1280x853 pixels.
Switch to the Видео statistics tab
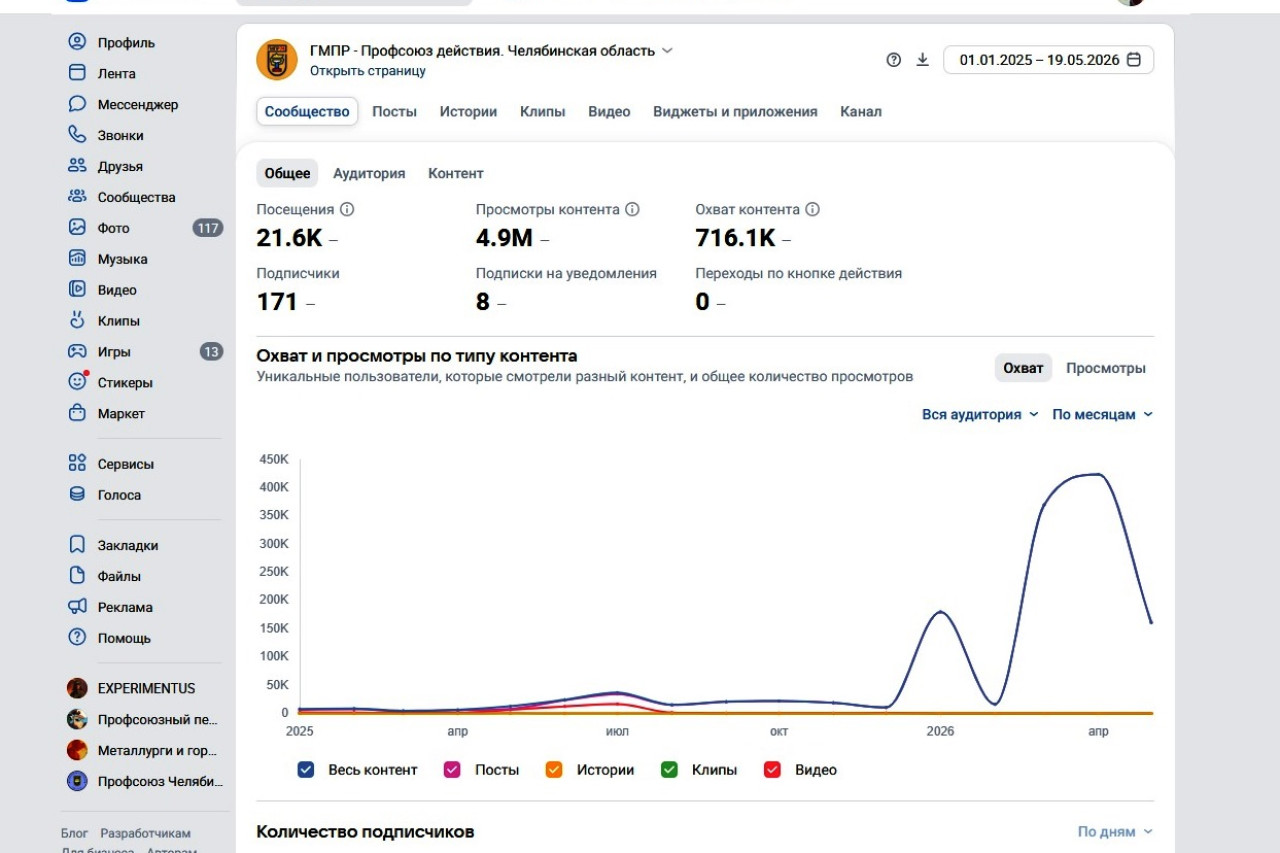pos(609,112)
